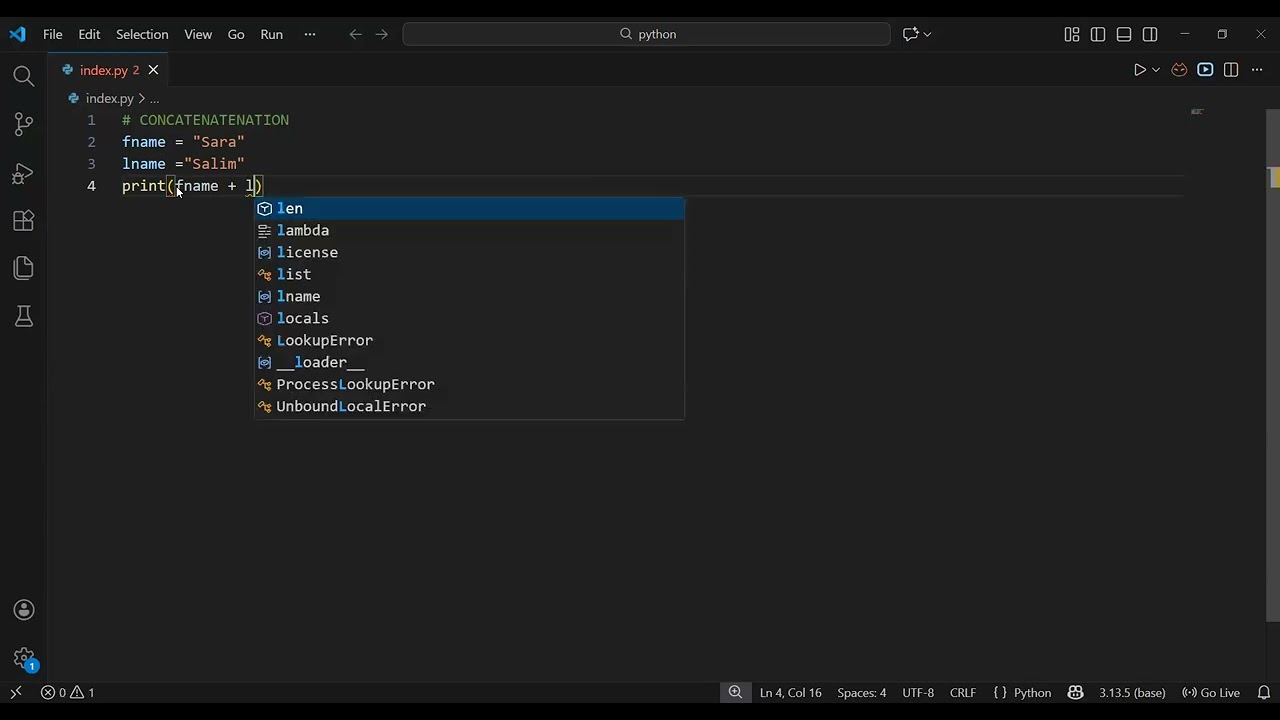Start Go Live server
This screenshot has height=720, width=1280.
[x=1211, y=692]
